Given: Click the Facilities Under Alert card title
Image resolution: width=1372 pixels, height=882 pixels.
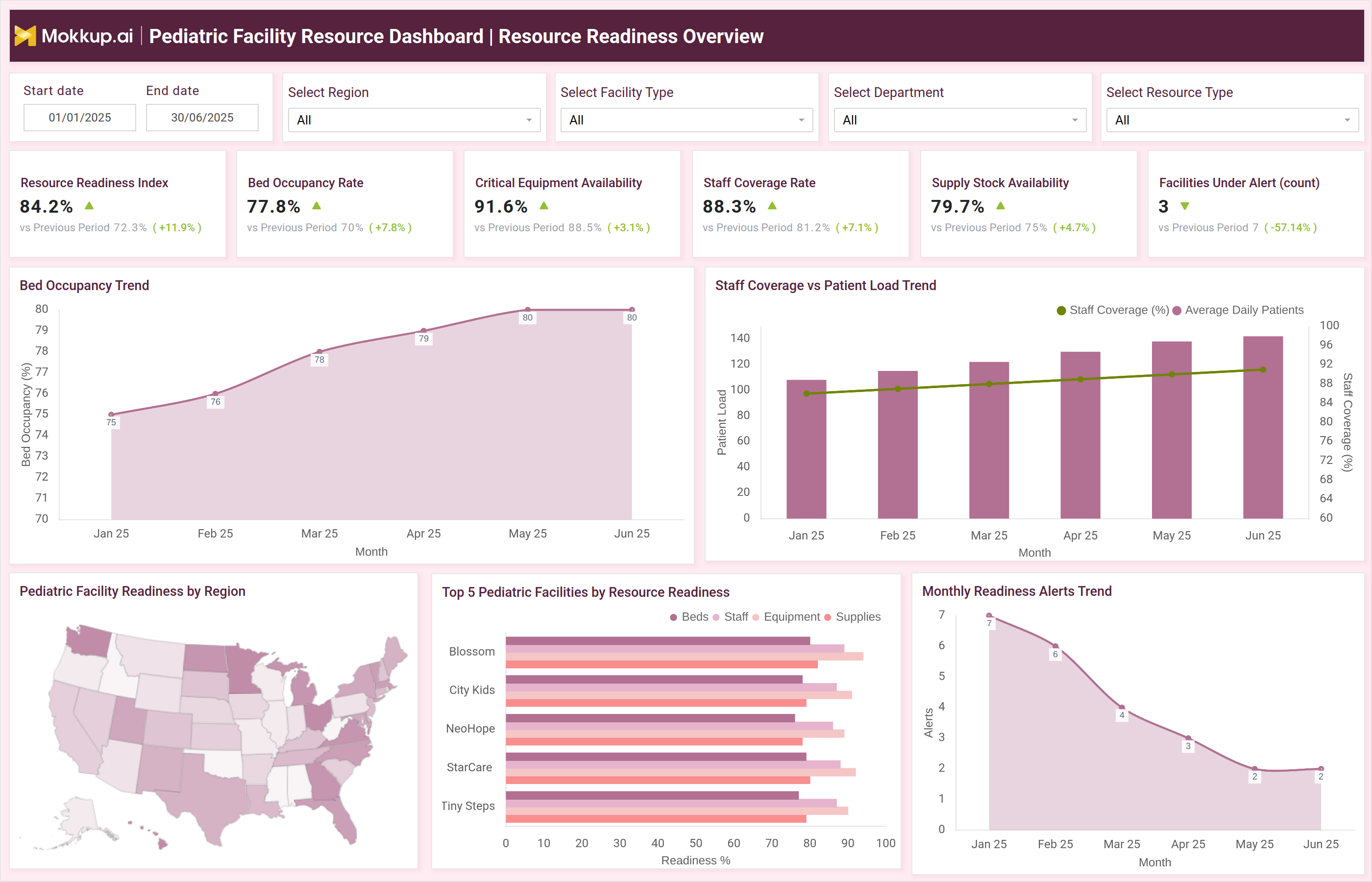Looking at the screenshot, I should click(x=1239, y=183).
